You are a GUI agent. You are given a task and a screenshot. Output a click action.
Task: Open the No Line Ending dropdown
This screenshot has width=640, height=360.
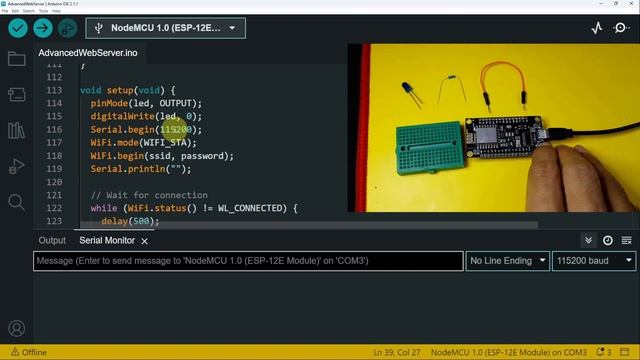point(508,261)
